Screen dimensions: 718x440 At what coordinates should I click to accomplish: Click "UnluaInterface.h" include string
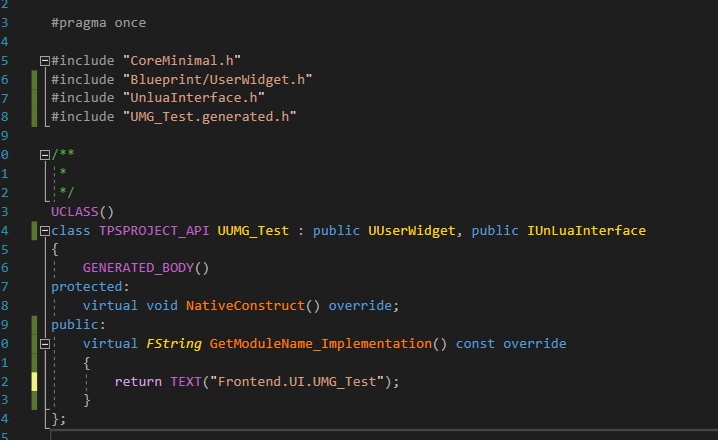pos(194,98)
